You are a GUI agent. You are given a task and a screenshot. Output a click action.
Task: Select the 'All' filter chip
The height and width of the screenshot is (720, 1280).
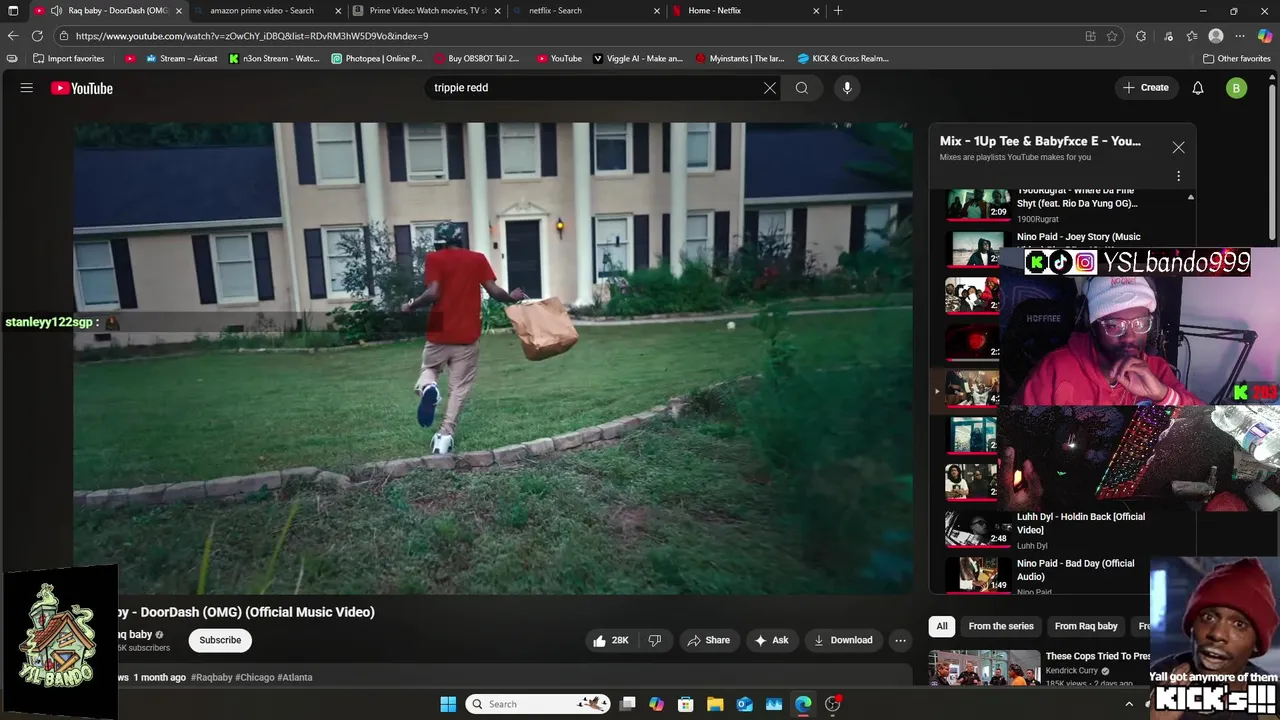(942, 626)
